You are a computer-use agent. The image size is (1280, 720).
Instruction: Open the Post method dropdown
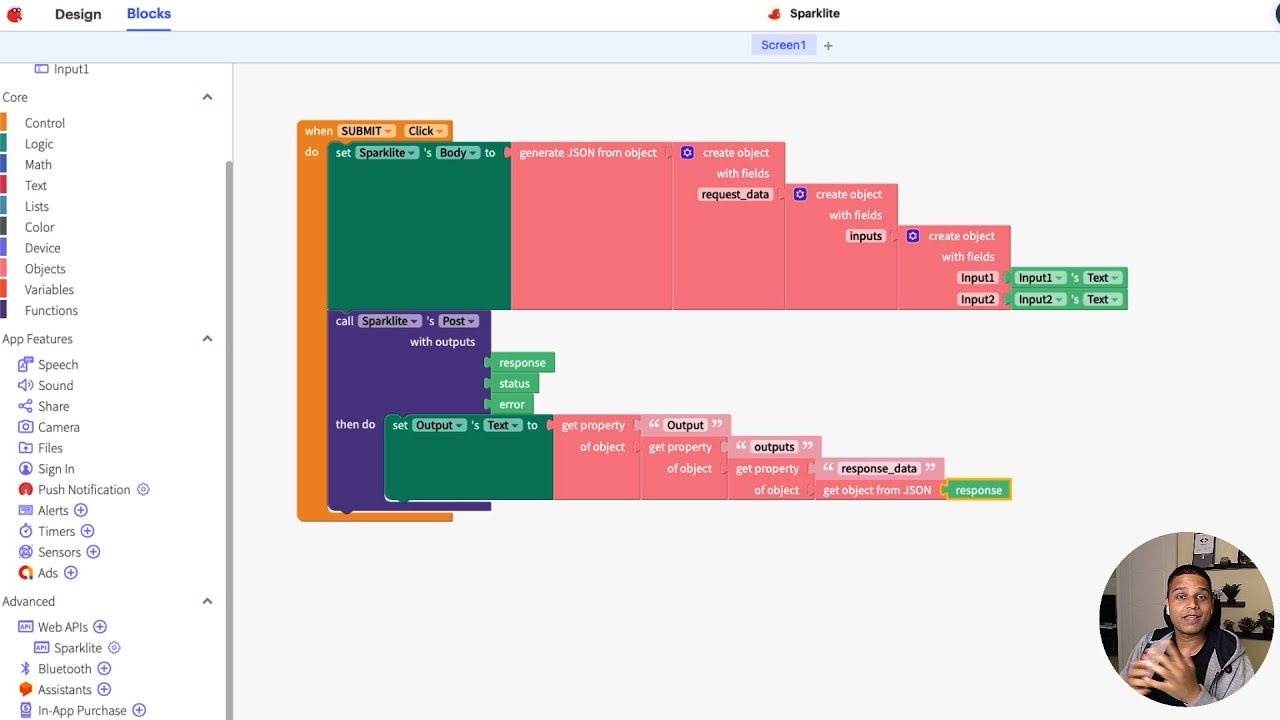tap(459, 321)
